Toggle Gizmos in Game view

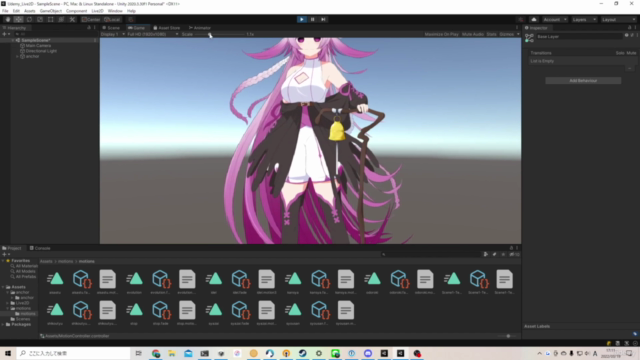click(x=507, y=34)
